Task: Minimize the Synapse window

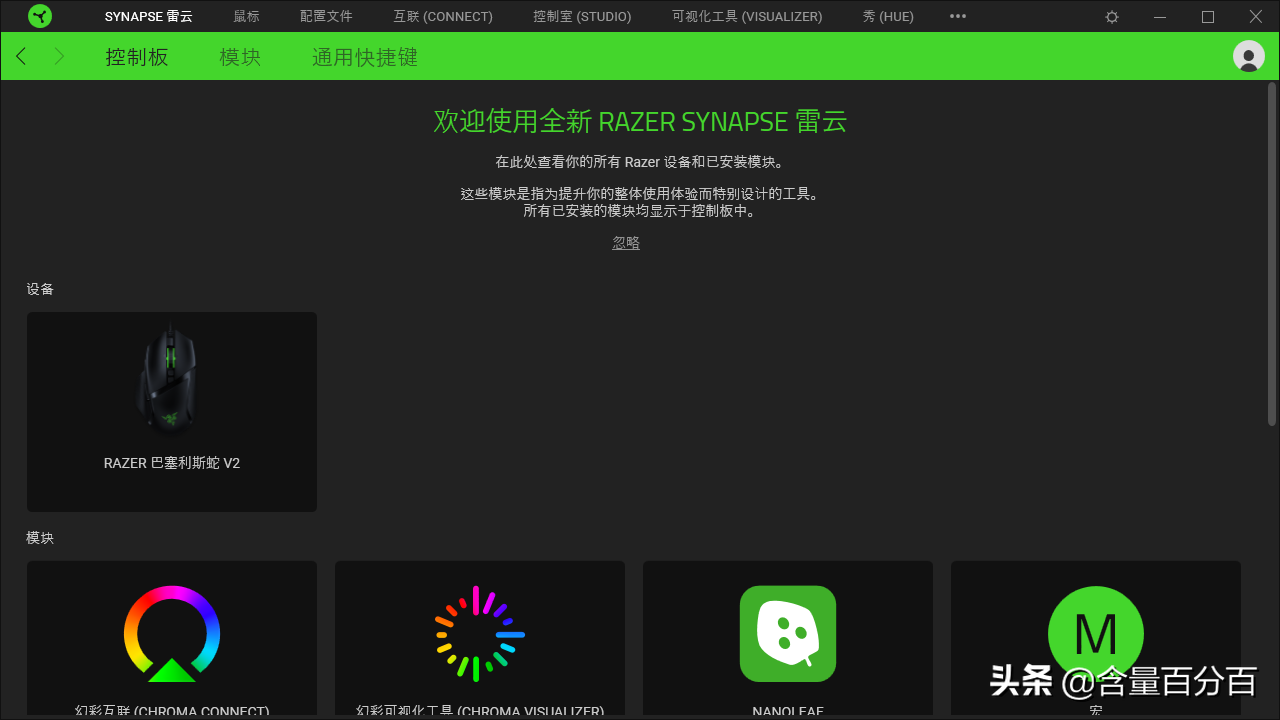Action: click(x=1160, y=17)
